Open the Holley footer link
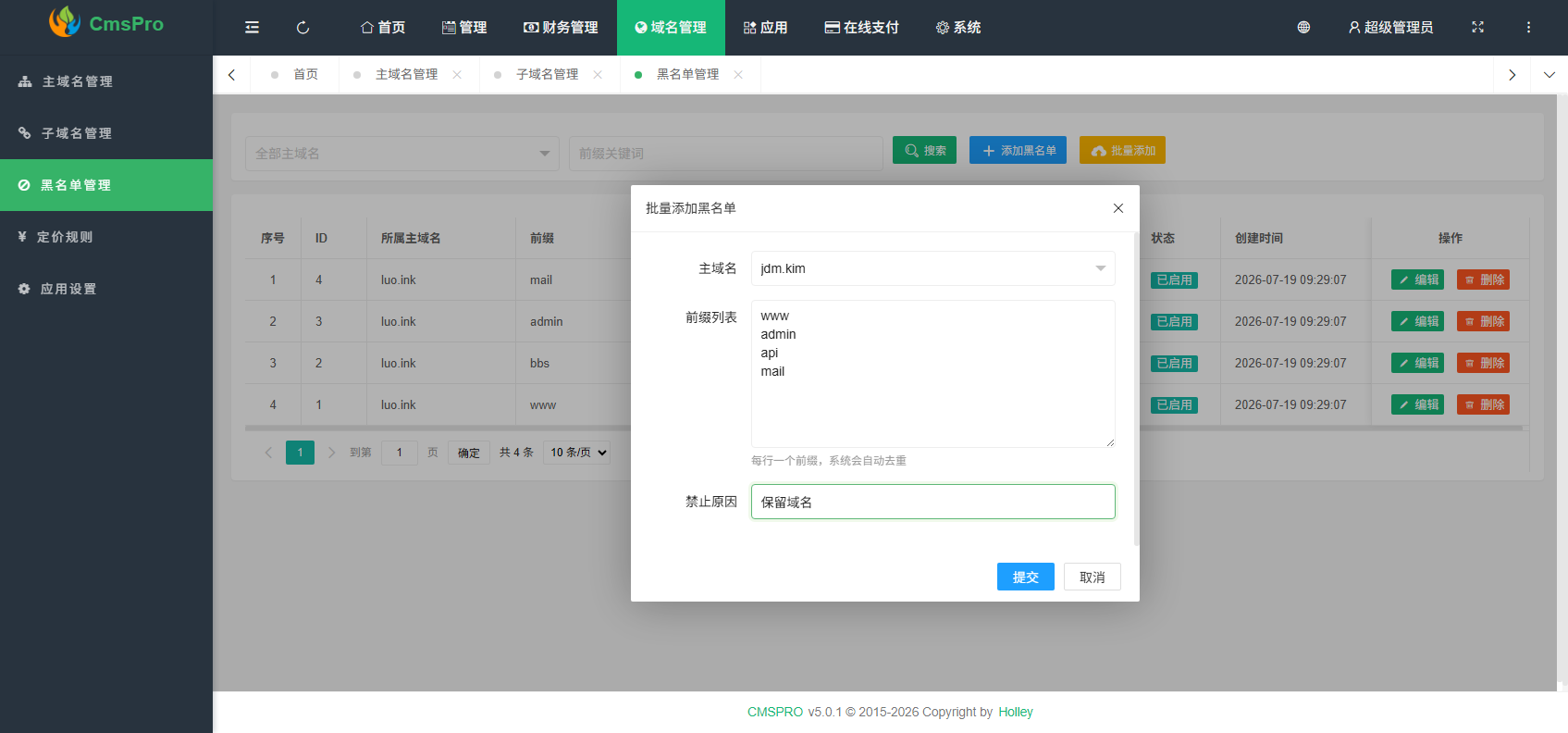 pyautogui.click(x=1015, y=712)
